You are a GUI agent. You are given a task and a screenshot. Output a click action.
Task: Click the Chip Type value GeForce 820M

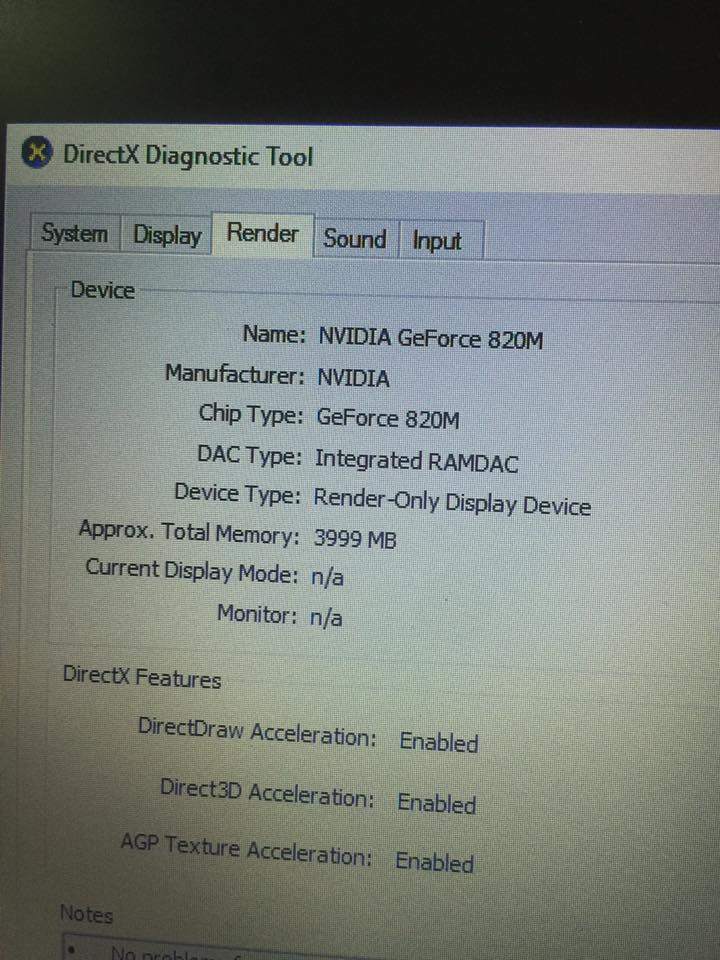point(387,418)
